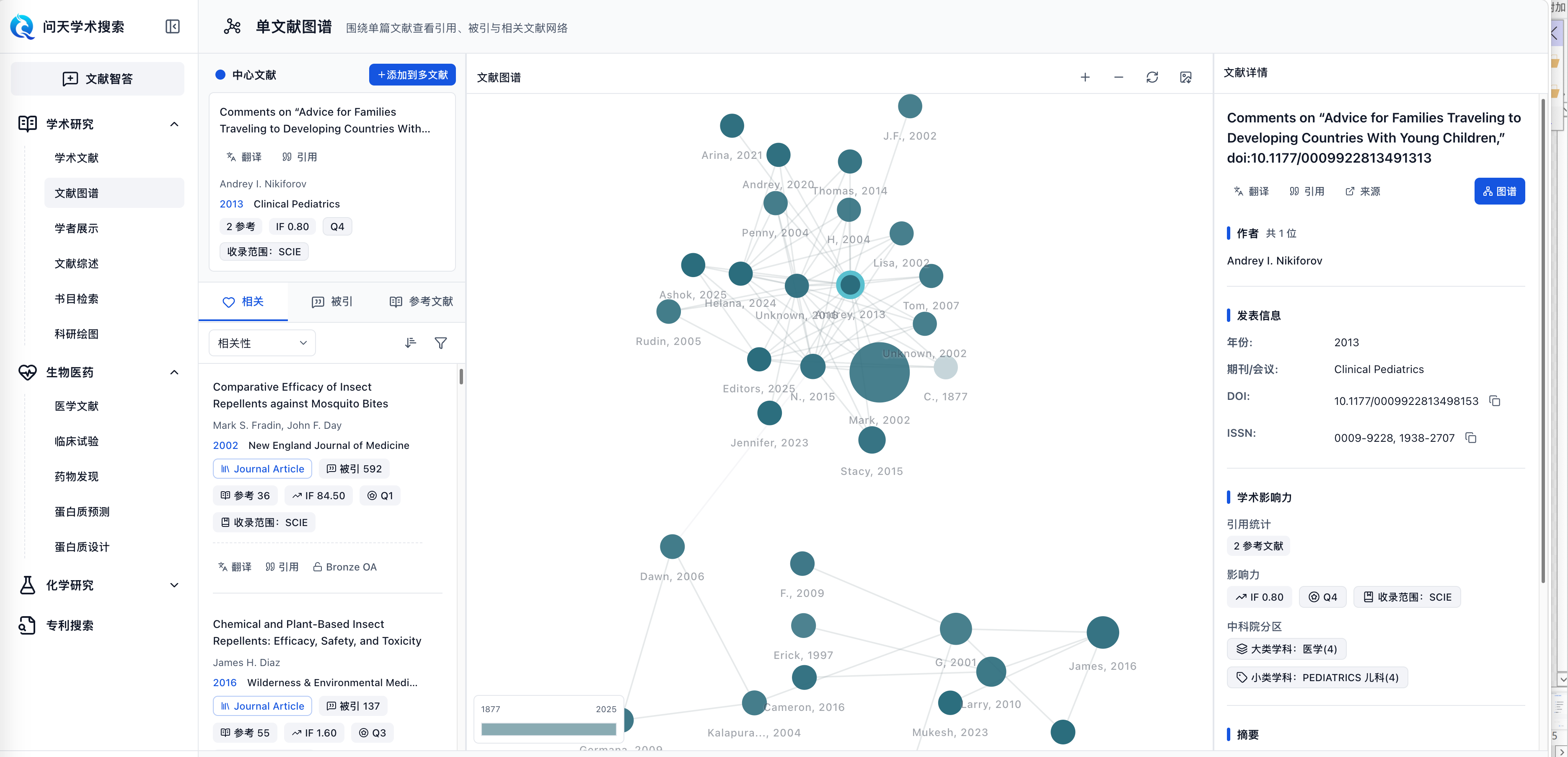Translate title in the details panel
Screen dimensions: 1568x757
1252,191
